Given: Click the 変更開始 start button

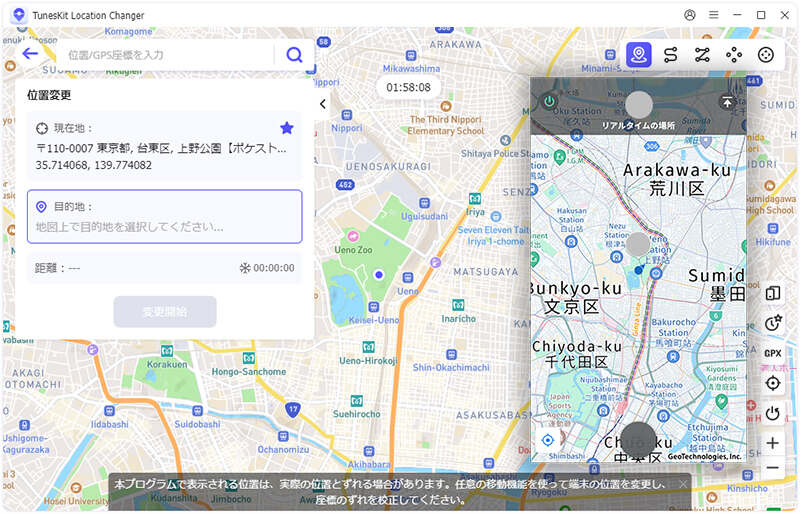Looking at the screenshot, I should (x=165, y=311).
